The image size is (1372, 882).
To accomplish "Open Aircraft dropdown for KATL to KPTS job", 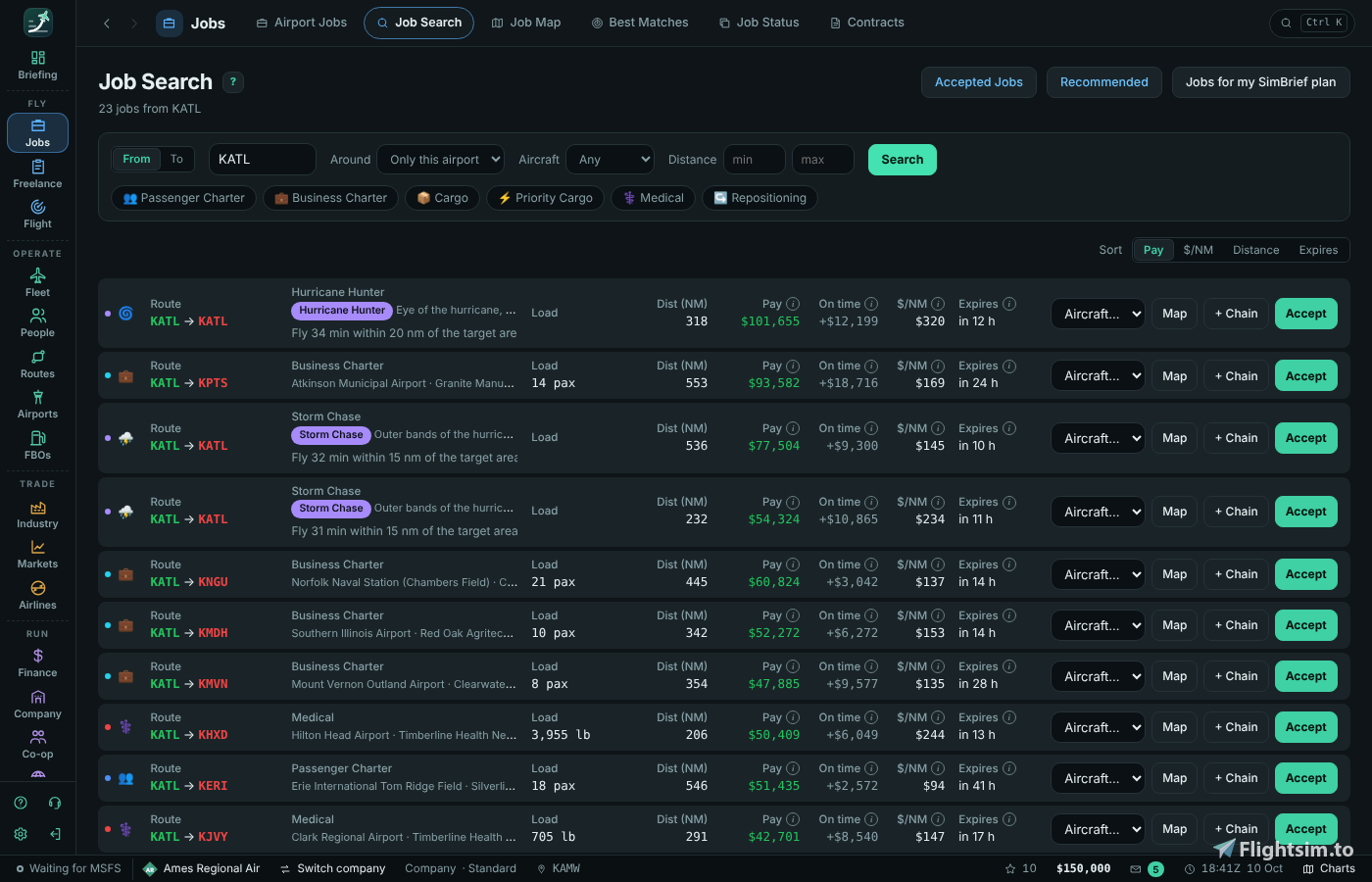I will pos(1098,376).
